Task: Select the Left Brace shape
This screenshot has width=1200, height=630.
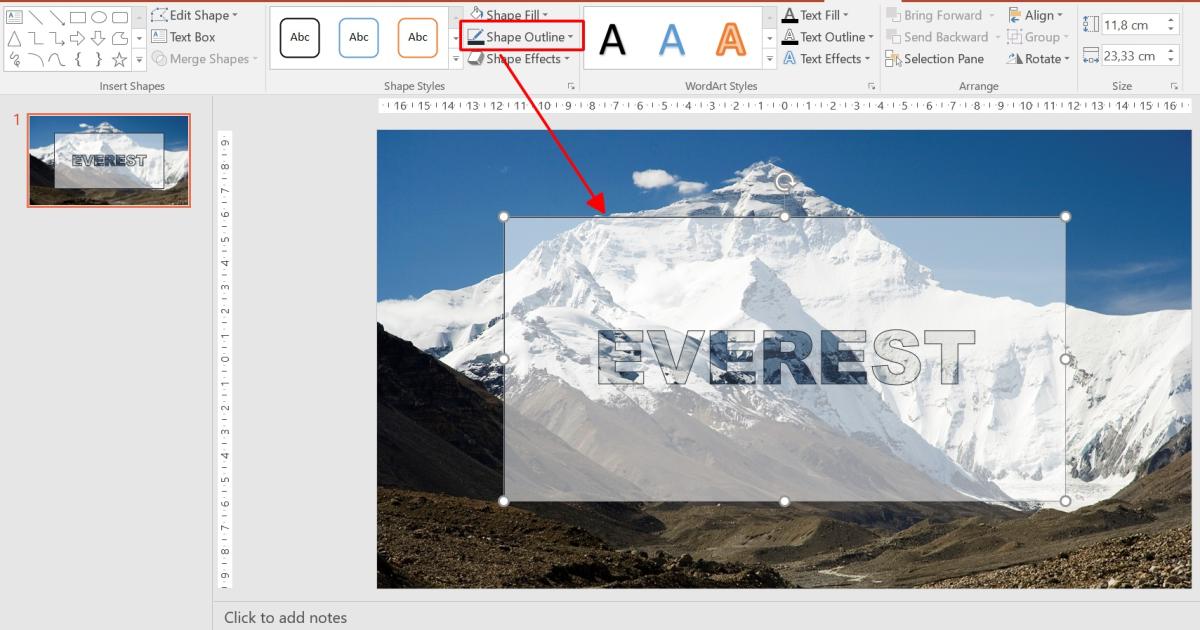Action: tap(78, 59)
